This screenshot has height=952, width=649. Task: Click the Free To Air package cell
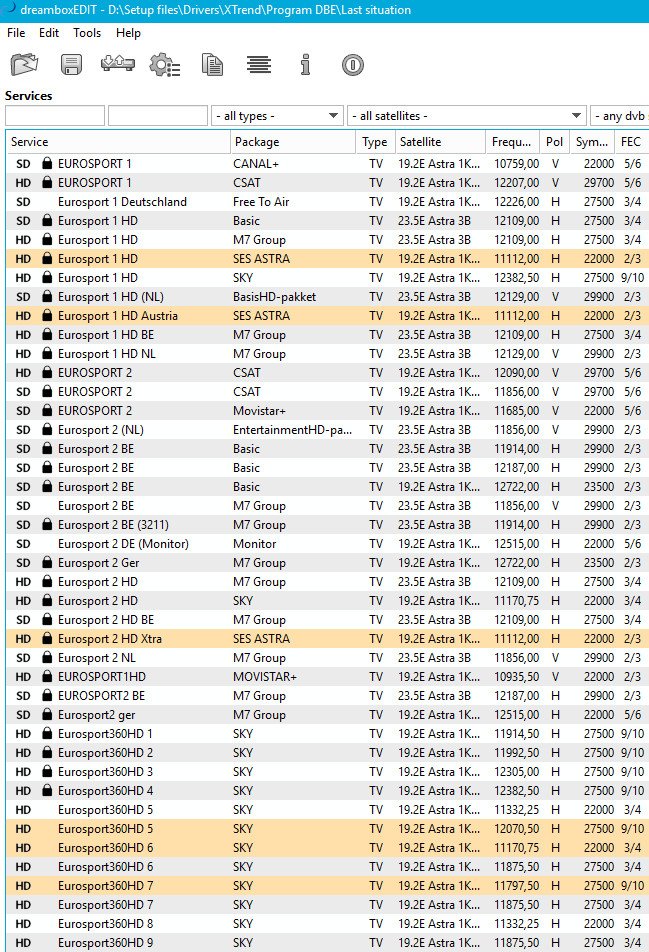[261, 202]
